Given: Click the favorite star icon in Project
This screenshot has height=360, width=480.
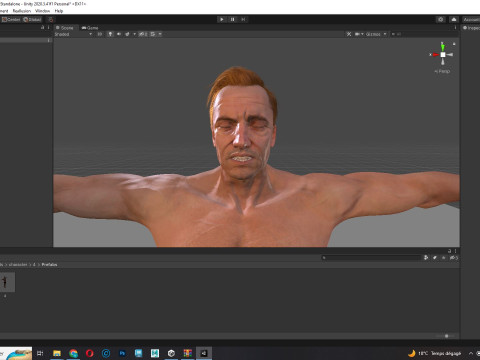Looking at the screenshot, I should pyautogui.click(x=443, y=258).
